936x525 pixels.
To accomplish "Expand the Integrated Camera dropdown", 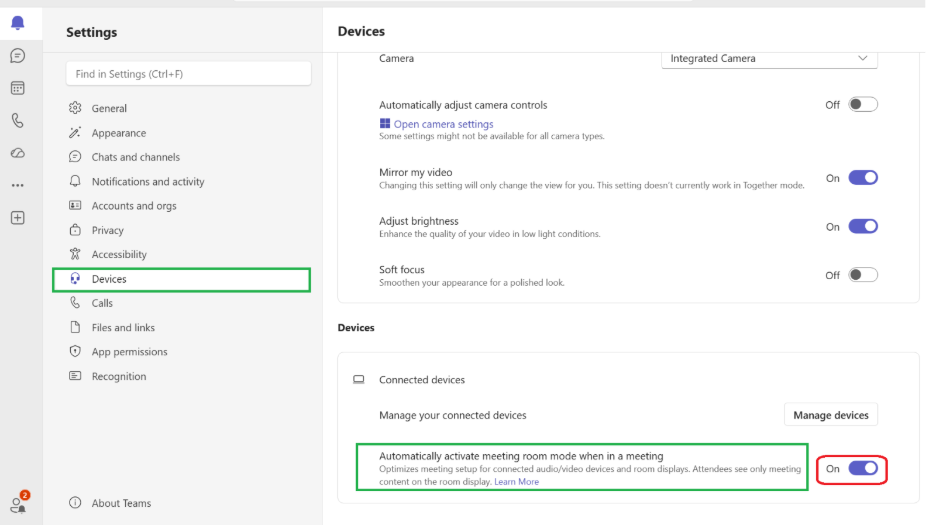I will (x=769, y=59).
